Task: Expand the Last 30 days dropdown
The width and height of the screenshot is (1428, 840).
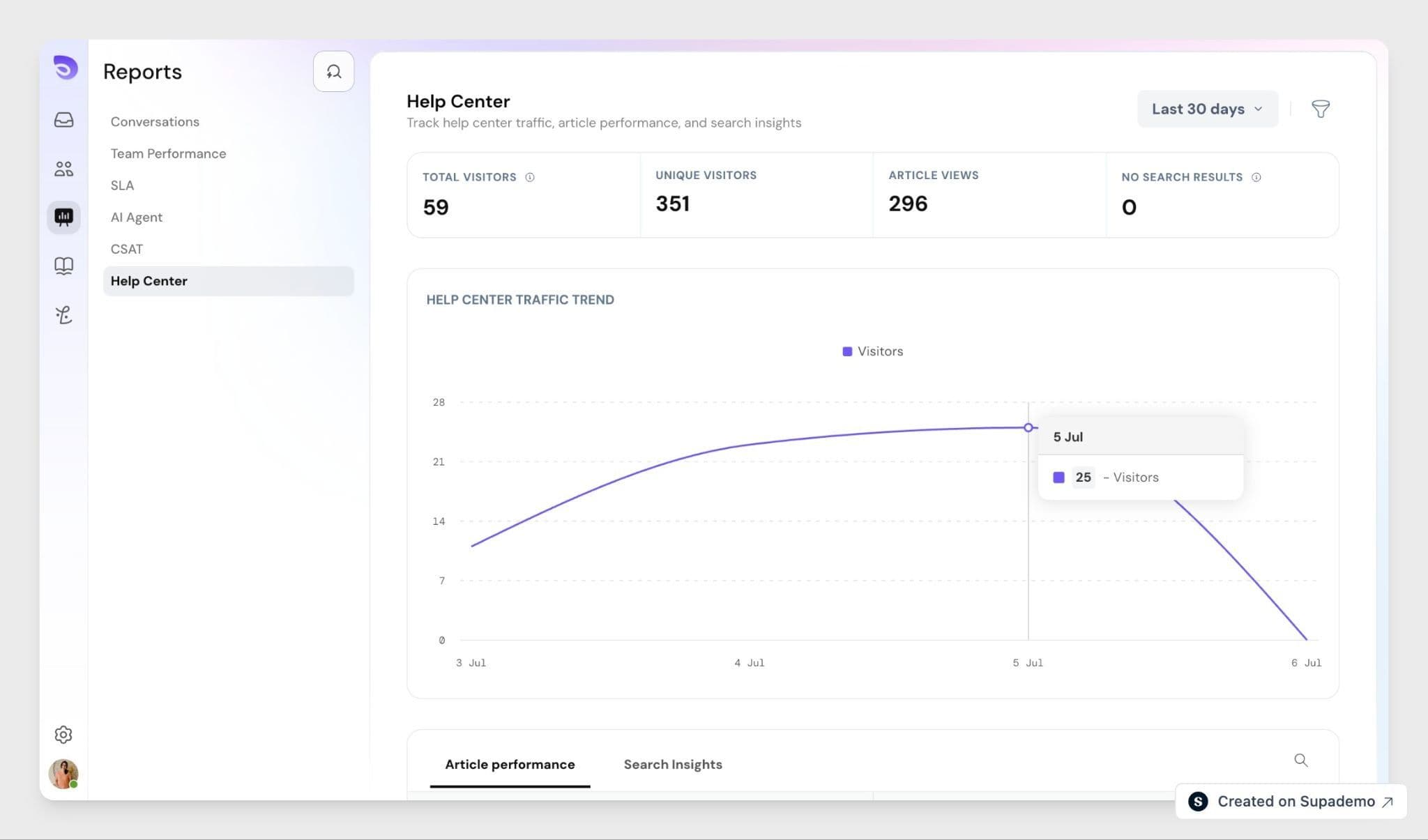Action: (1207, 109)
